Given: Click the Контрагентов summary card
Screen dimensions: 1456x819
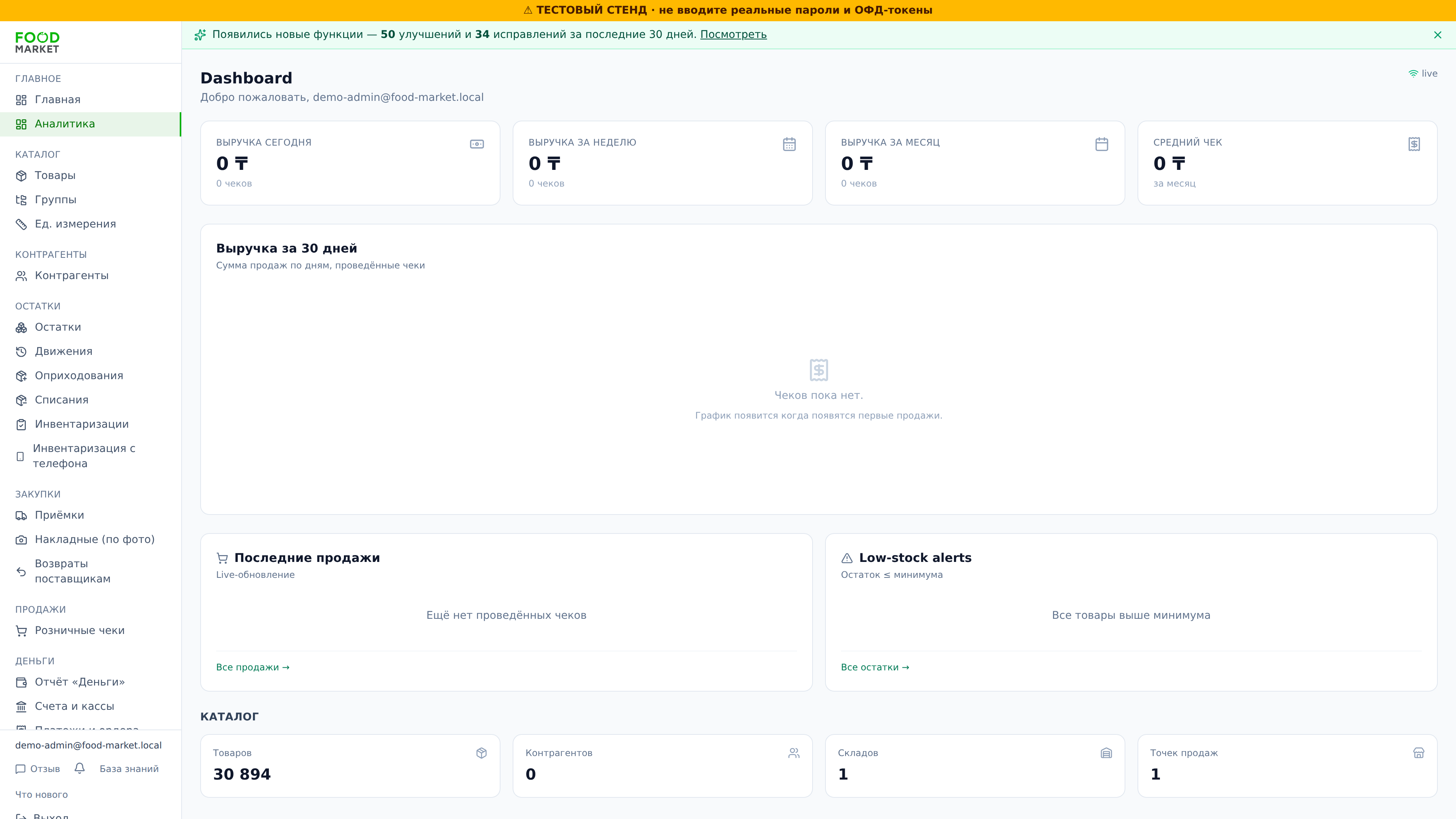Looking at the screenshot, I should point(662,765).
